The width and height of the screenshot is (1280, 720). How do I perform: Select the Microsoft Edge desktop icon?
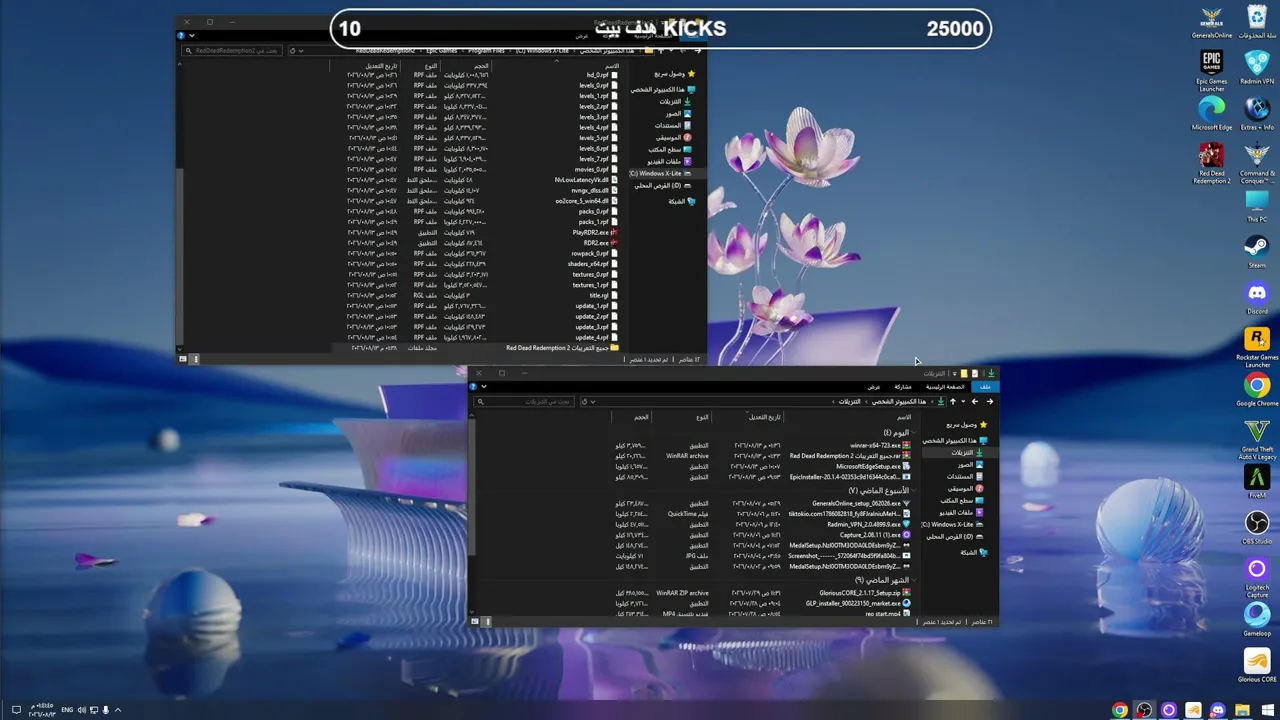[x=1211, y=114]
